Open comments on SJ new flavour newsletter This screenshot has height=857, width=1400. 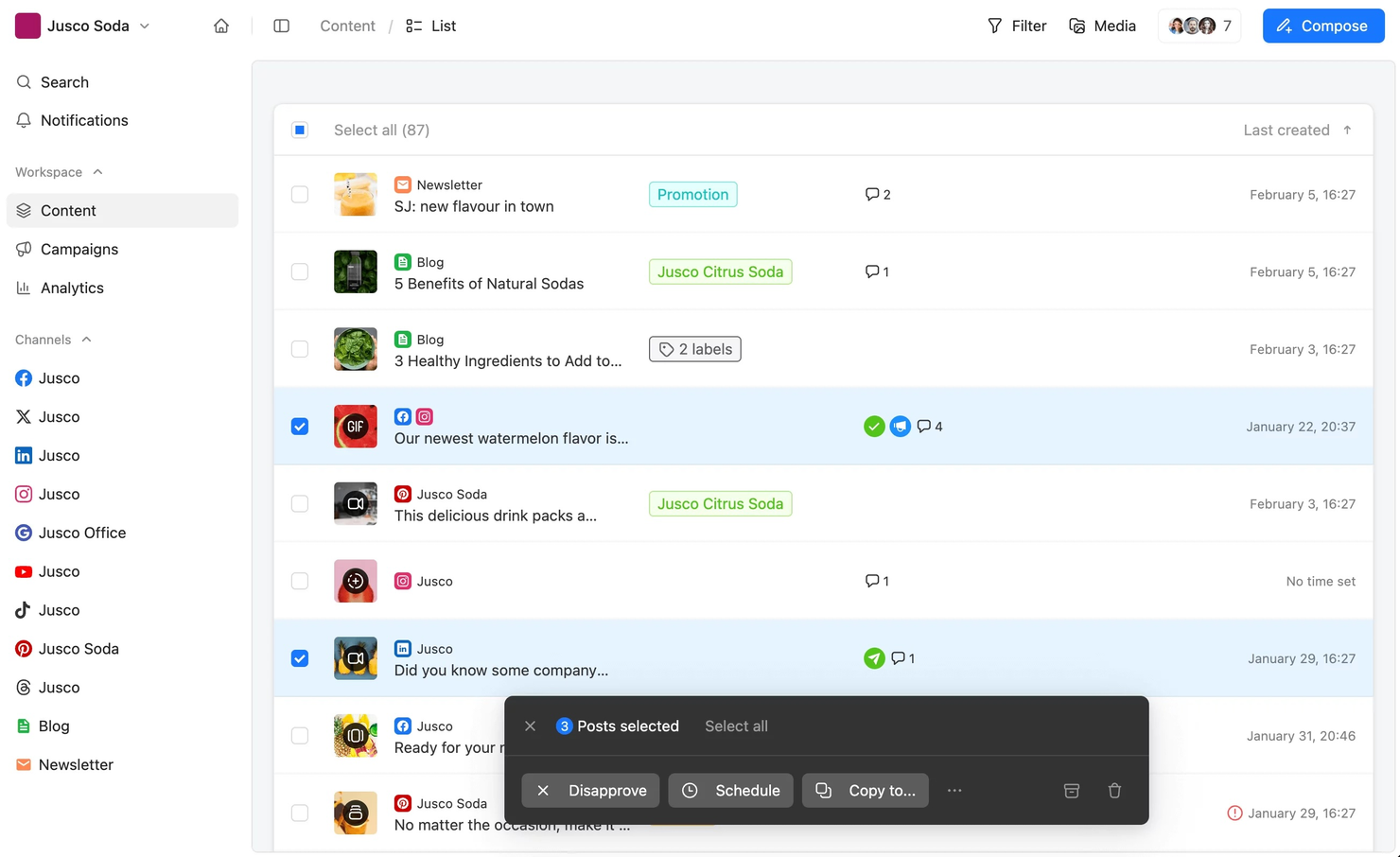click(878, 195)
